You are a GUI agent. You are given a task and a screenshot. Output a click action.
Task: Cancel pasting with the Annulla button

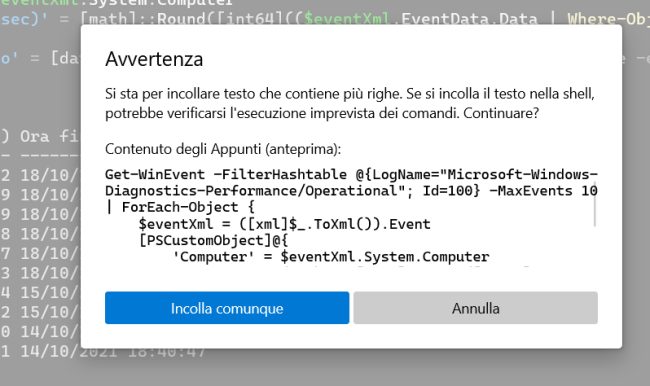pos(475,308)
